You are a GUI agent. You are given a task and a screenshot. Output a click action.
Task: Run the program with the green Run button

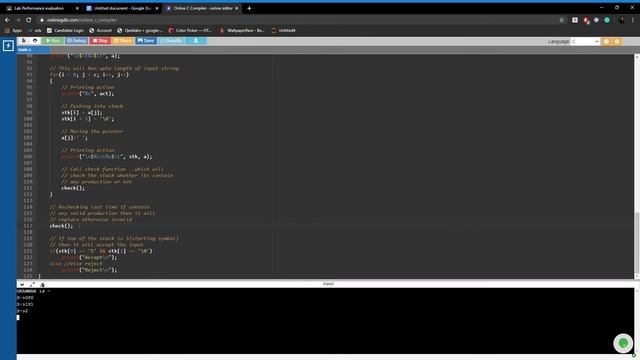(x=53, y=41)
